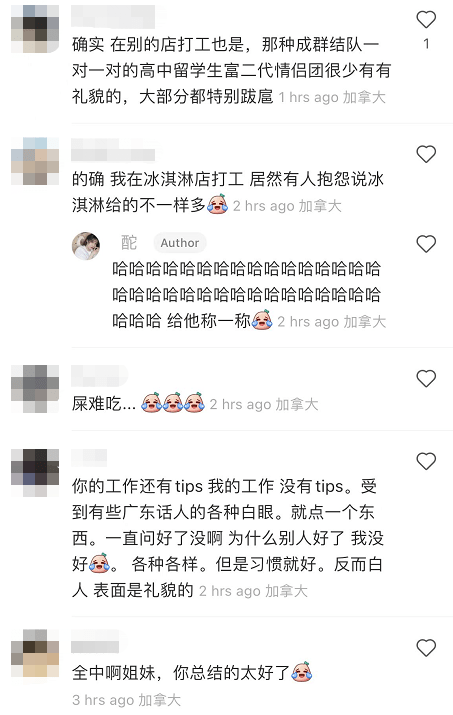Image resolution: width=453 pixels, height=715 pixels.
Task: Open the Author's profile avatar photo
Action: click(x=86, y=245)
